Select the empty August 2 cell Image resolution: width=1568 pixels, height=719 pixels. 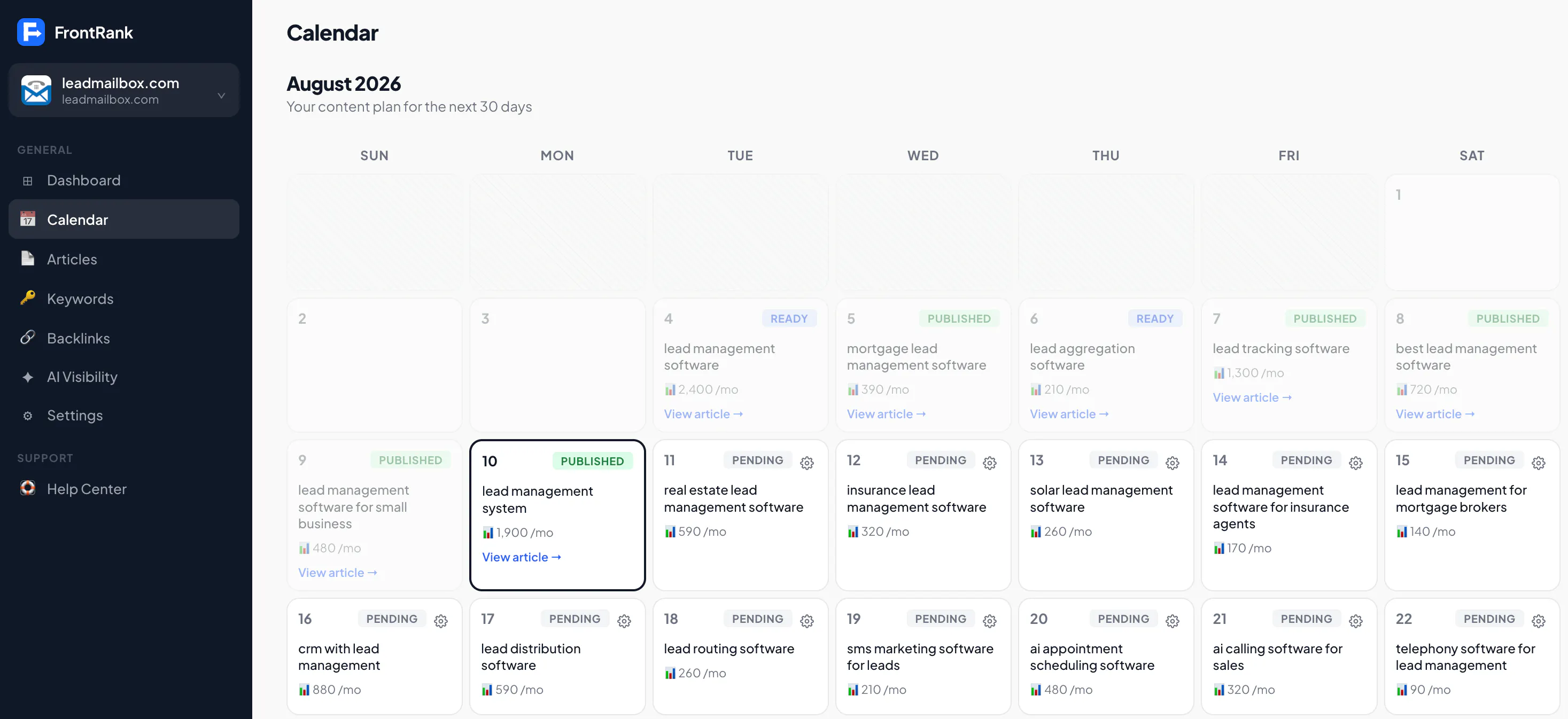374,365
